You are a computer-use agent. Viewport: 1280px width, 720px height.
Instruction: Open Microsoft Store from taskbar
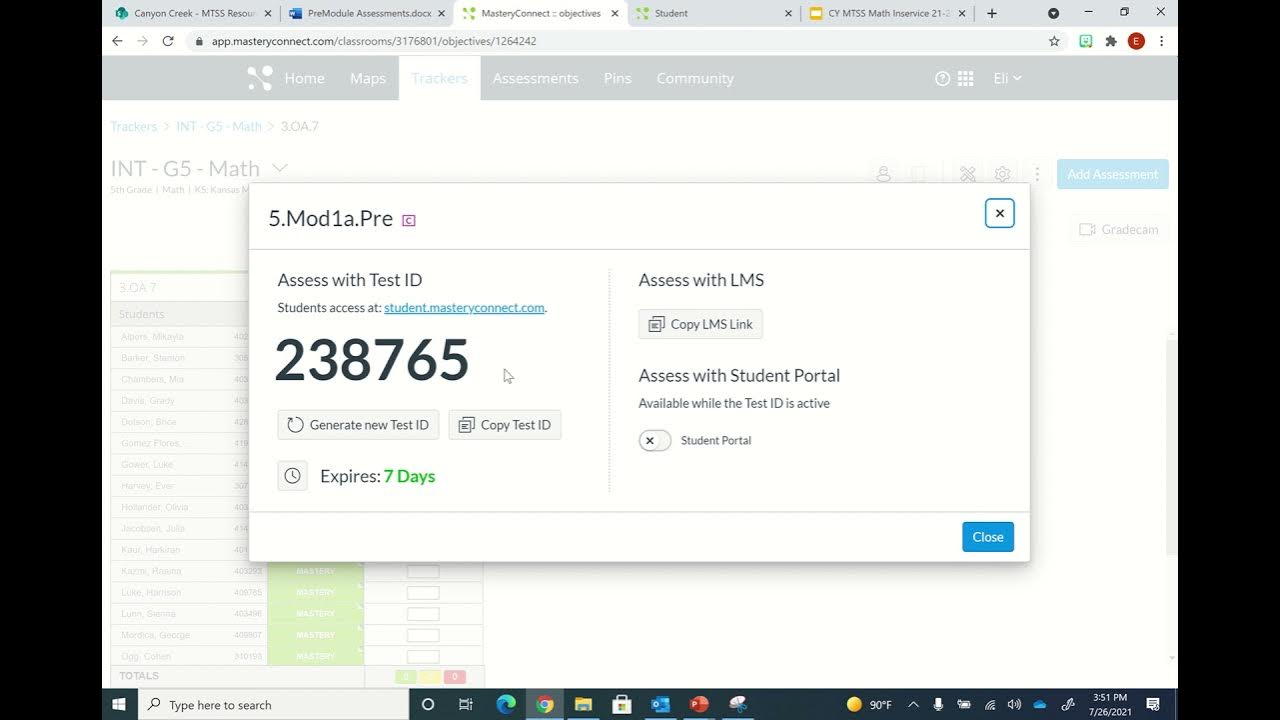pyautogui.click(x=621, y=704)
